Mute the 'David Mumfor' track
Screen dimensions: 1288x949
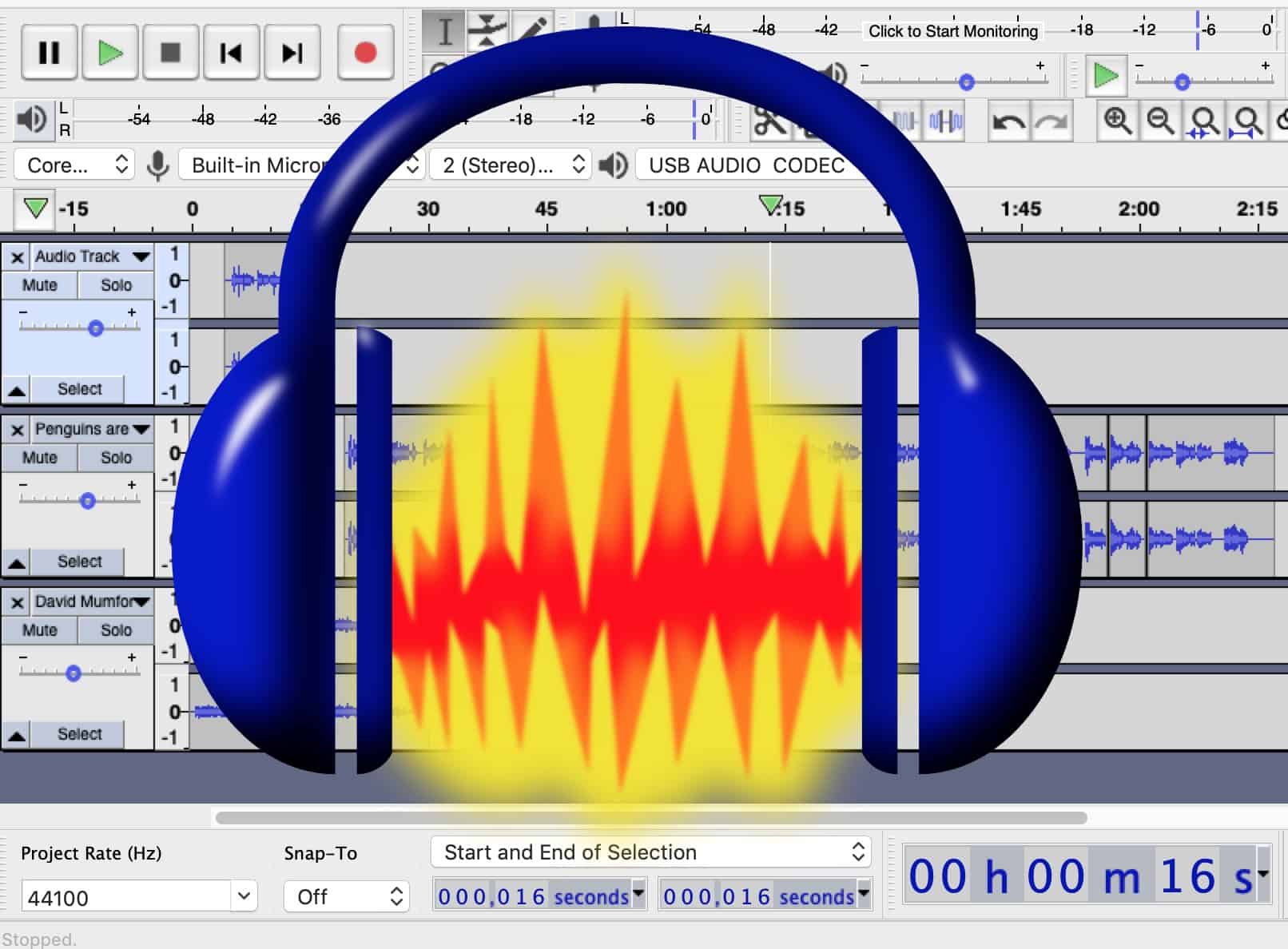click(x=40, y=630)
